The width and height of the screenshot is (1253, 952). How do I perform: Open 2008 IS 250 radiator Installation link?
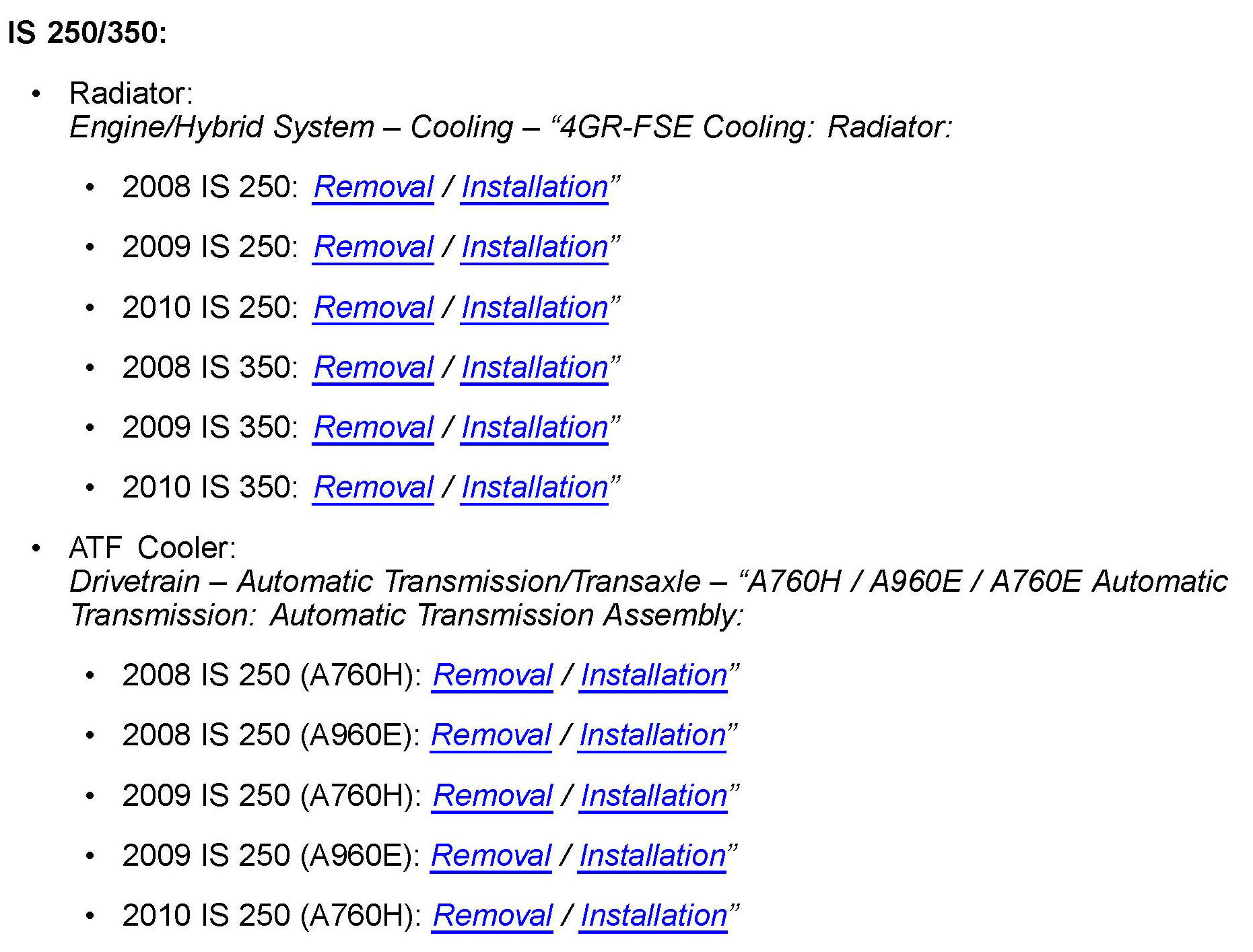(535, 187)
